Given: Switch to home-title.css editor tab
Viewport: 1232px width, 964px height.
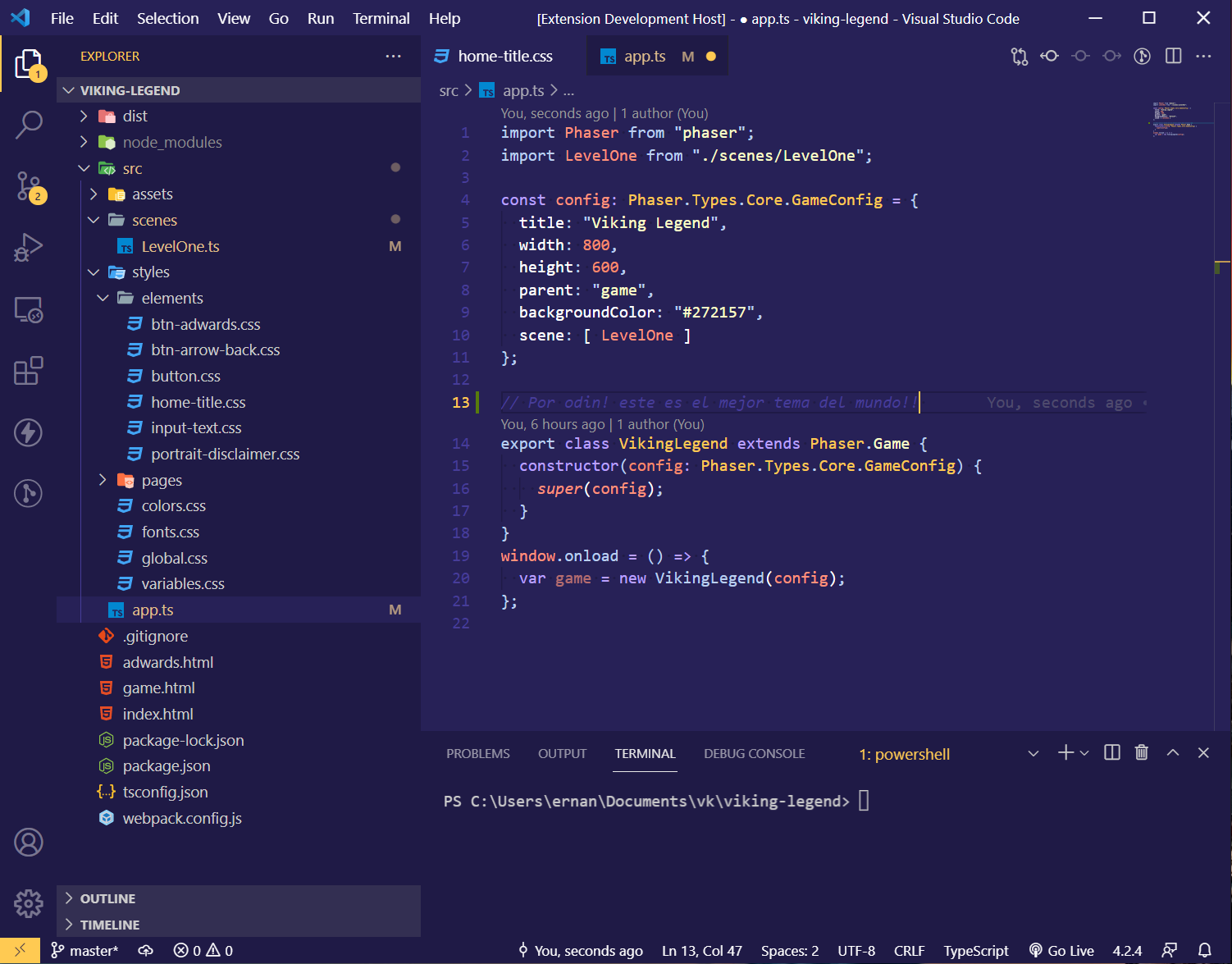Looking at the screenshot, I should [x=505, y=56].
